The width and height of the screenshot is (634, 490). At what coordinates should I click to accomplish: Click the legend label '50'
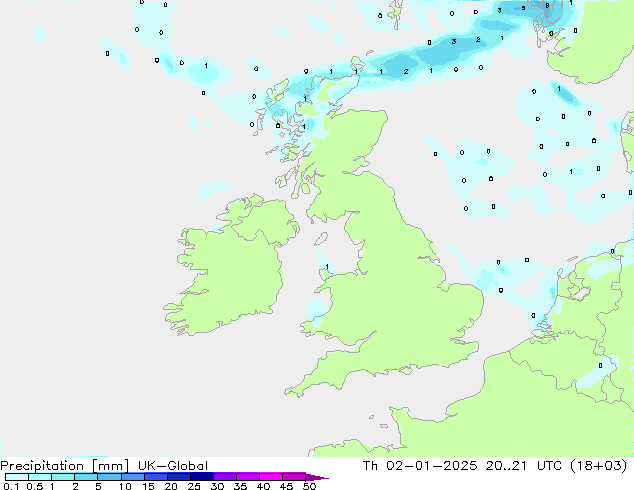(310, 486)
